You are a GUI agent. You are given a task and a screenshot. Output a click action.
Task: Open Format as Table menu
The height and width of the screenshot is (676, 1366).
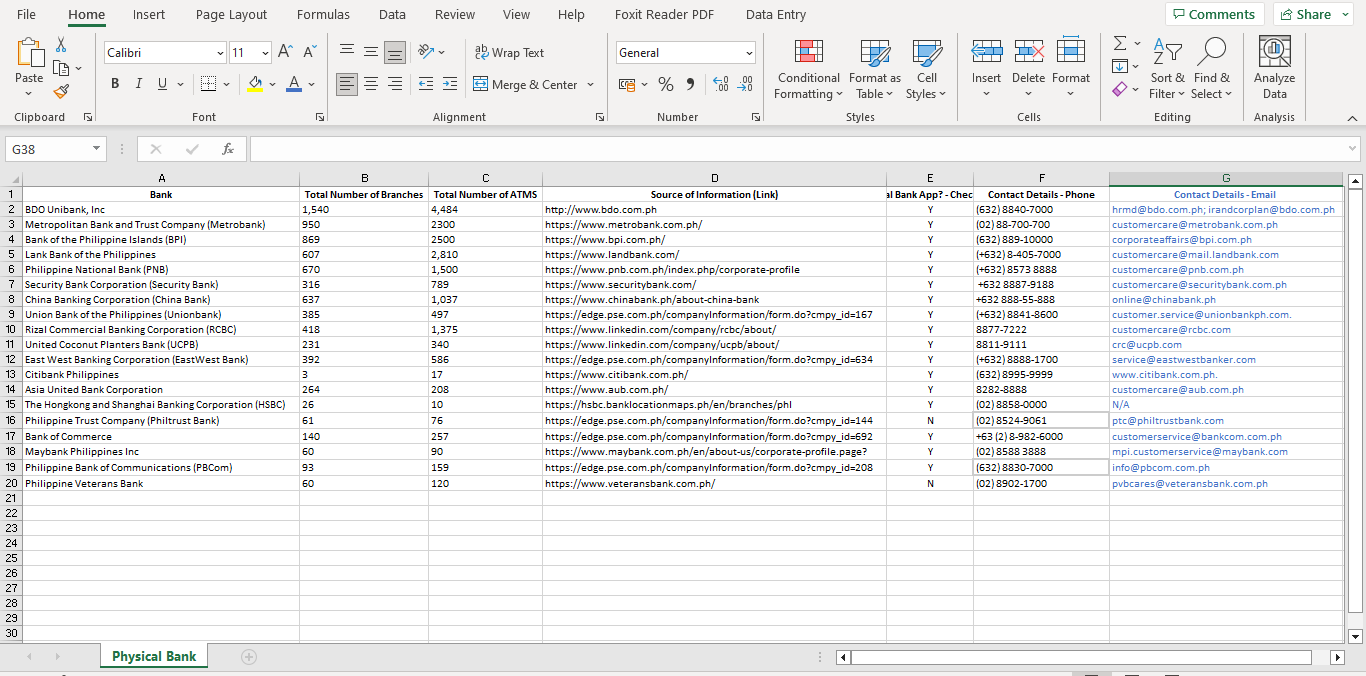pyautogui.click(x=875, y=69)
